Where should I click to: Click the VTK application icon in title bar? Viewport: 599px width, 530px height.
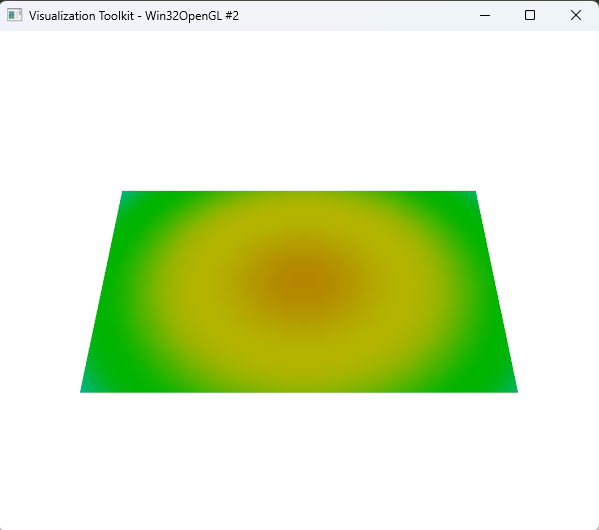pos(15,15)
